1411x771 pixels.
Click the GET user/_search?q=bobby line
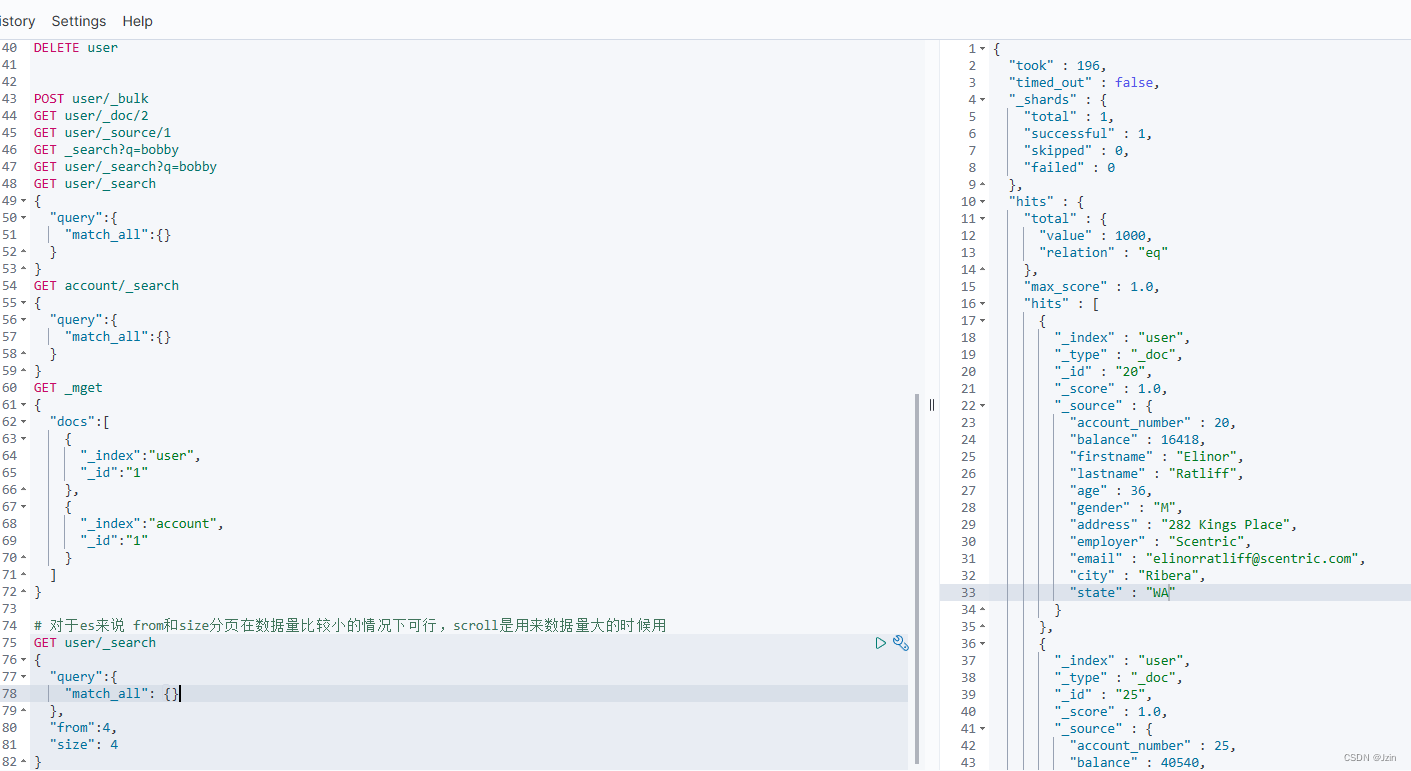125,167
